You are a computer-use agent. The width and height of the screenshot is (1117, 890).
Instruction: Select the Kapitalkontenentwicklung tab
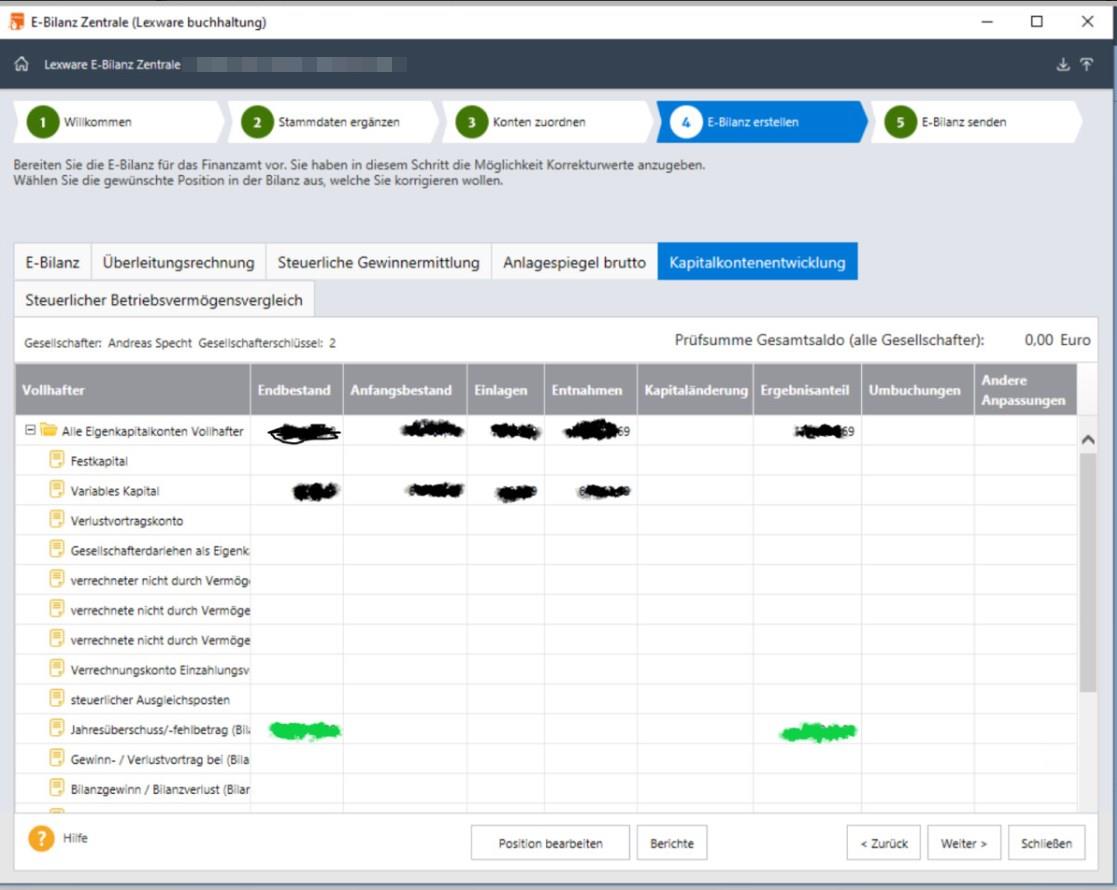(757, 262)
